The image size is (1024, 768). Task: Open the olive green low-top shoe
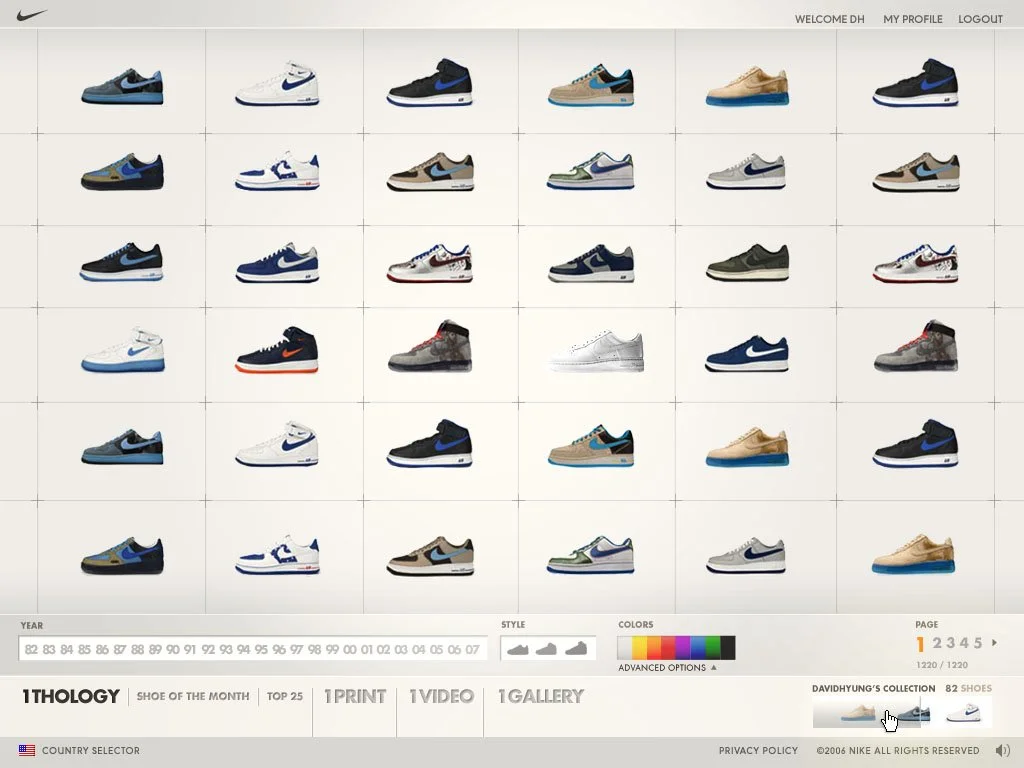tap(748, 263)
